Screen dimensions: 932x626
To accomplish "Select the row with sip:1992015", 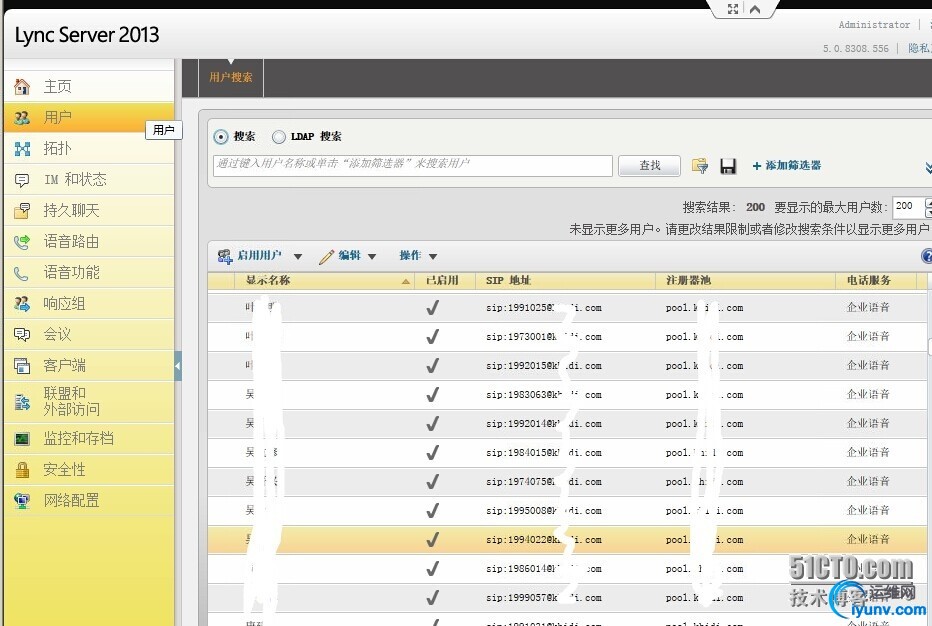I will 567,366.
